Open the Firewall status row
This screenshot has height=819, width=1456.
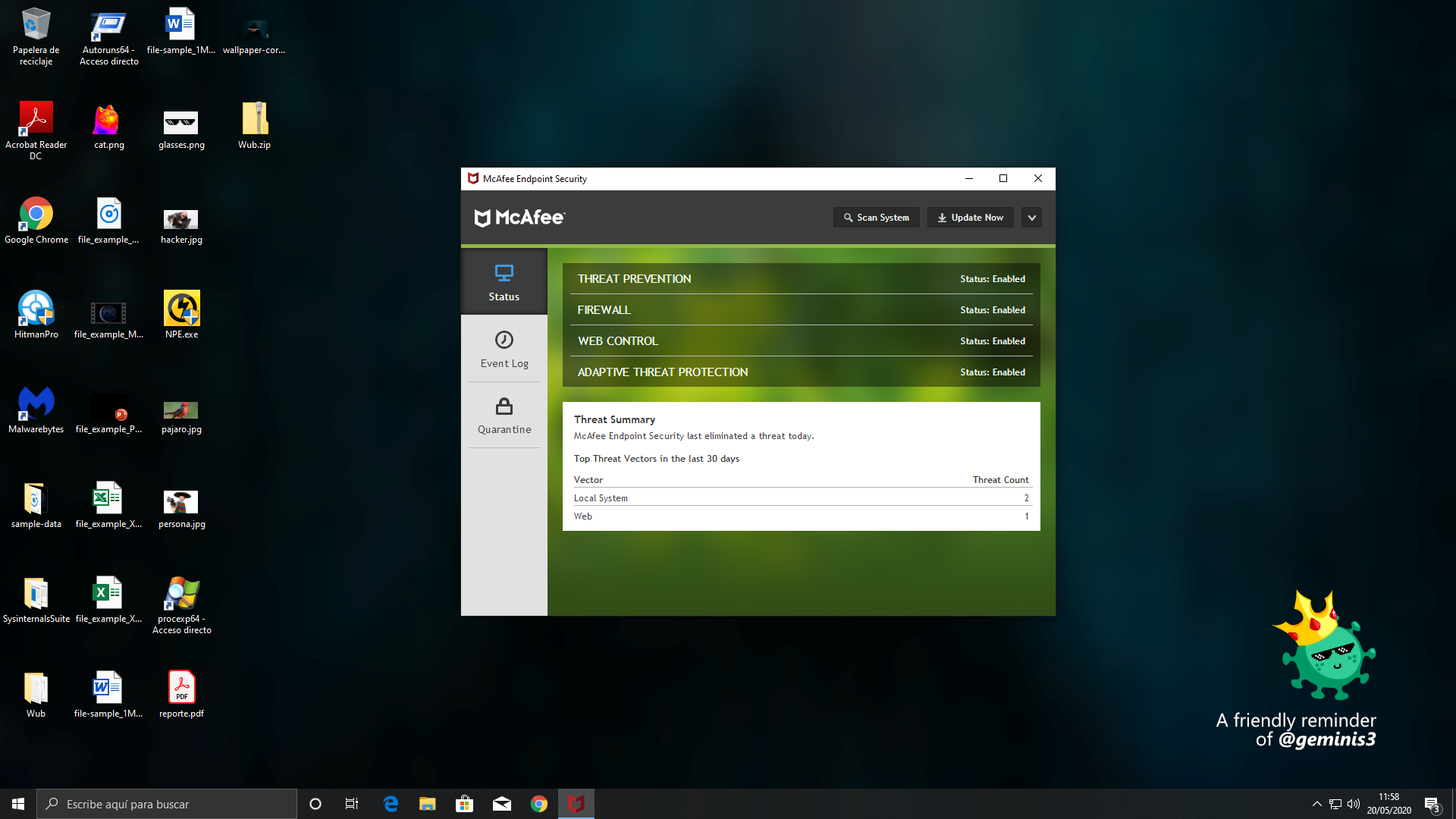click(x=801, y=310)
